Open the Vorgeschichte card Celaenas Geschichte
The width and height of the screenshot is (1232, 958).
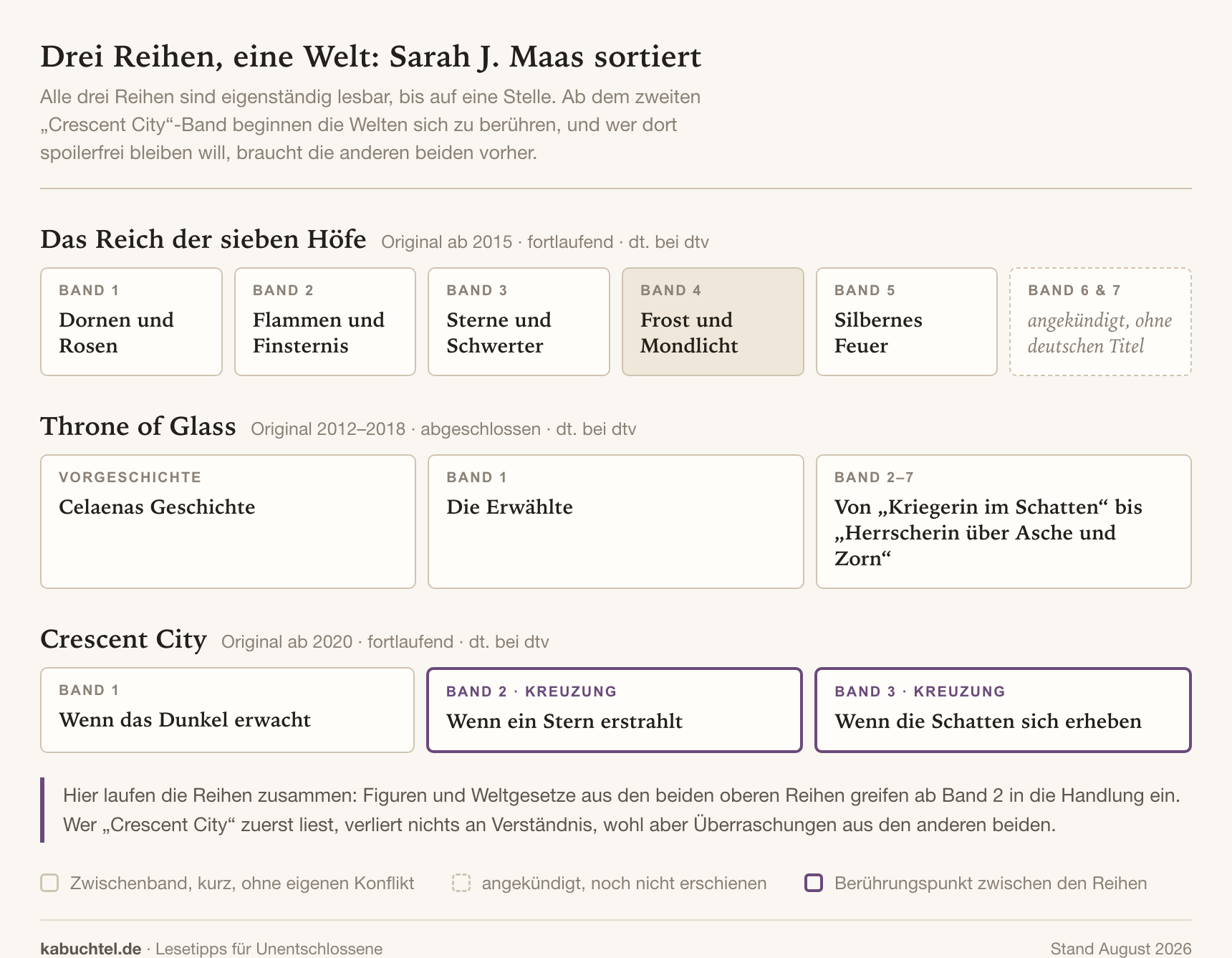tap(228, 522)
